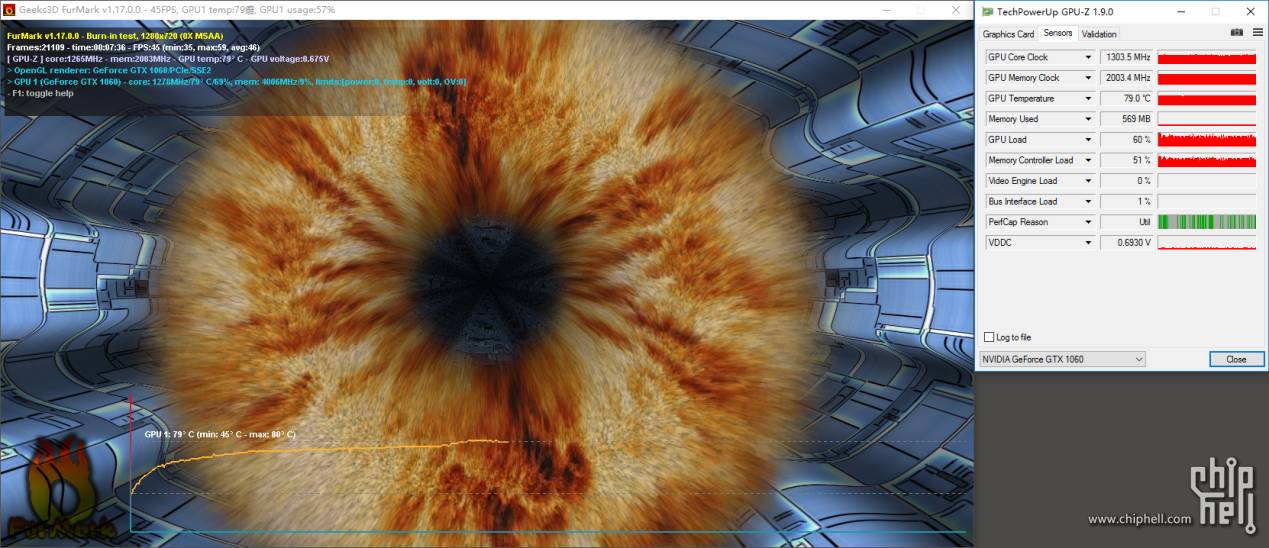Click the GPU Load history graph
Image resolution: width=1269 pixels, height=548 pixels.
(1206, 139)
